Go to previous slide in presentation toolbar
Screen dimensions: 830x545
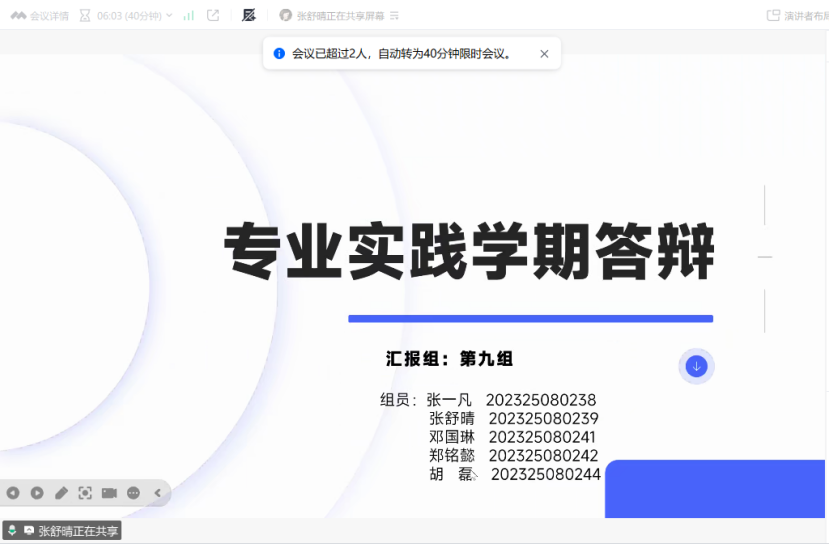coord(13,493)
